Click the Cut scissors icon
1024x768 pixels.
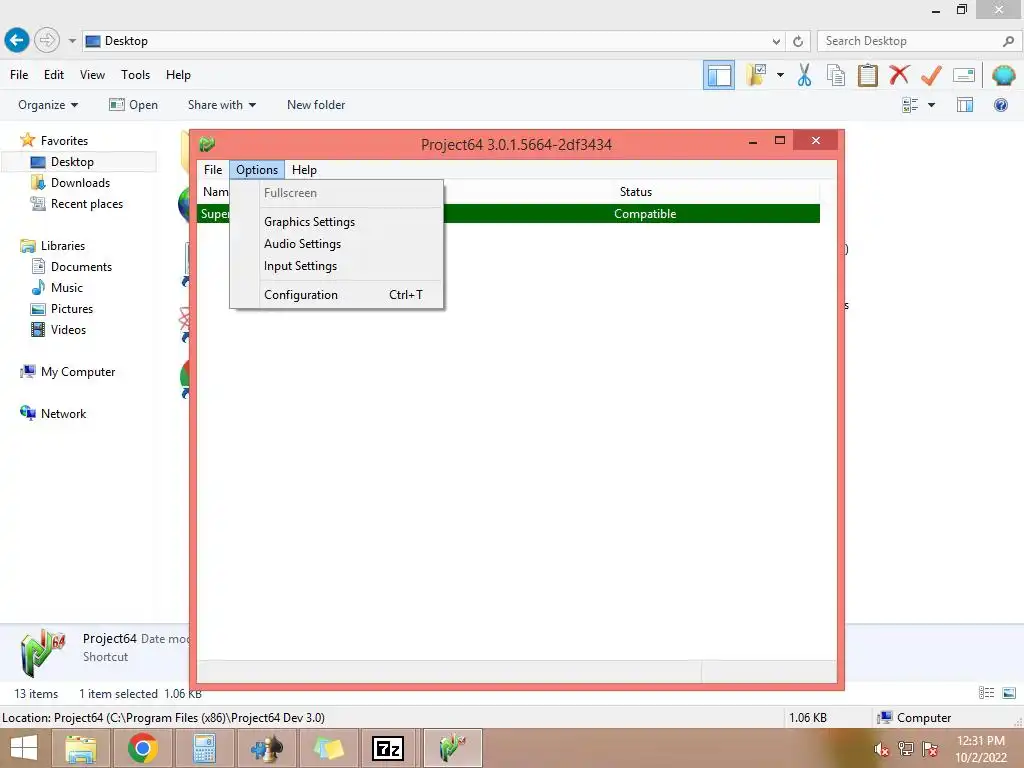pyautogui.click(x=805, y=75)
